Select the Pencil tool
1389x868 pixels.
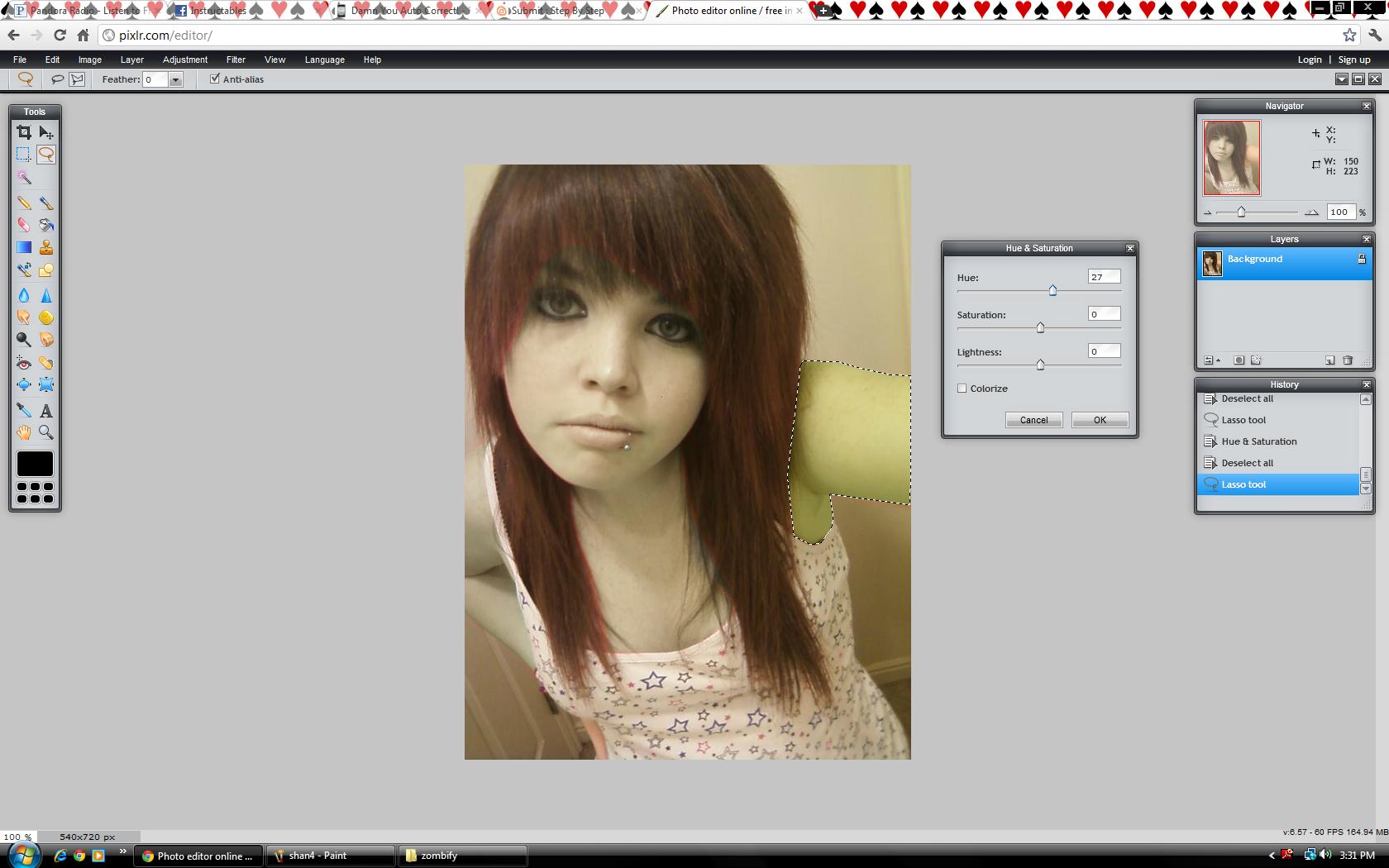coord(24,203)
